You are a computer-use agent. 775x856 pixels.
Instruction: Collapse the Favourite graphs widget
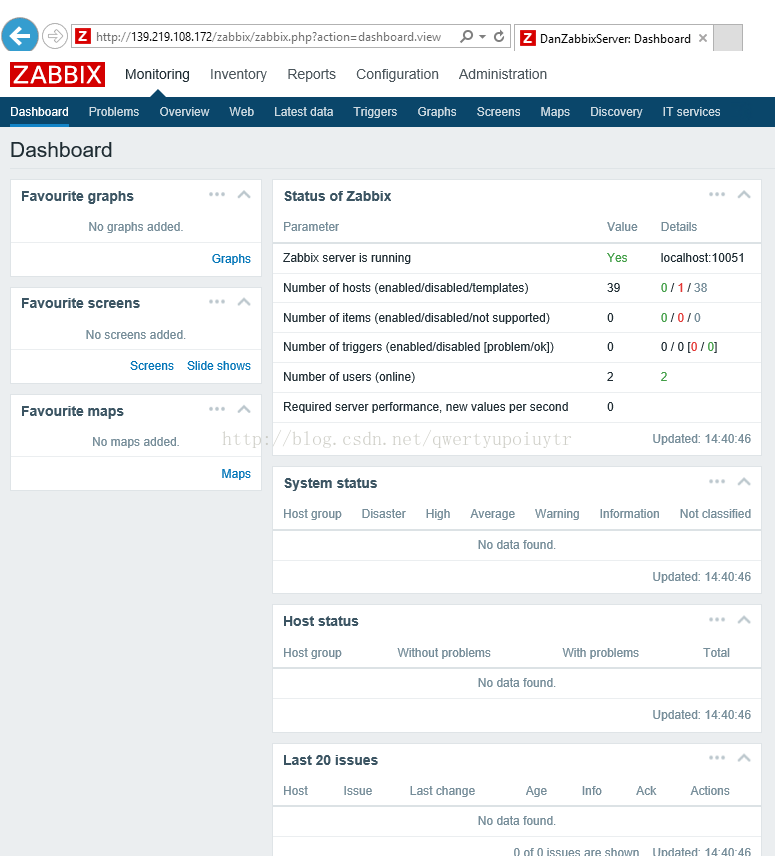point(244,194)
